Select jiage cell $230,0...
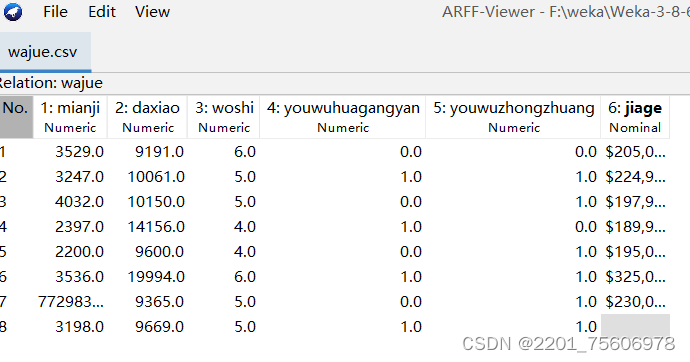 pyautogui.click(x=635, y=302)
